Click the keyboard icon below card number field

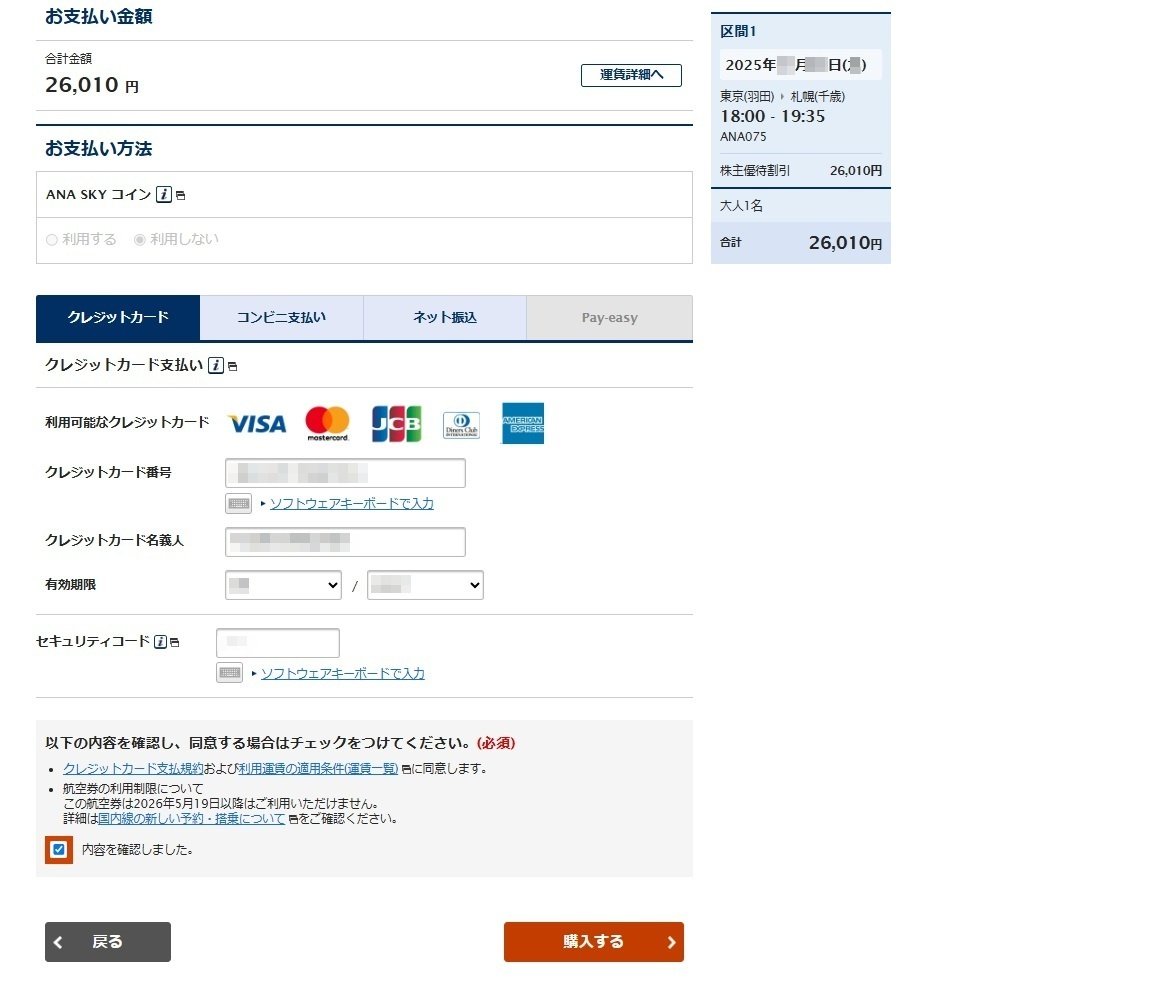pyautogui.click(x=238, y=503)
